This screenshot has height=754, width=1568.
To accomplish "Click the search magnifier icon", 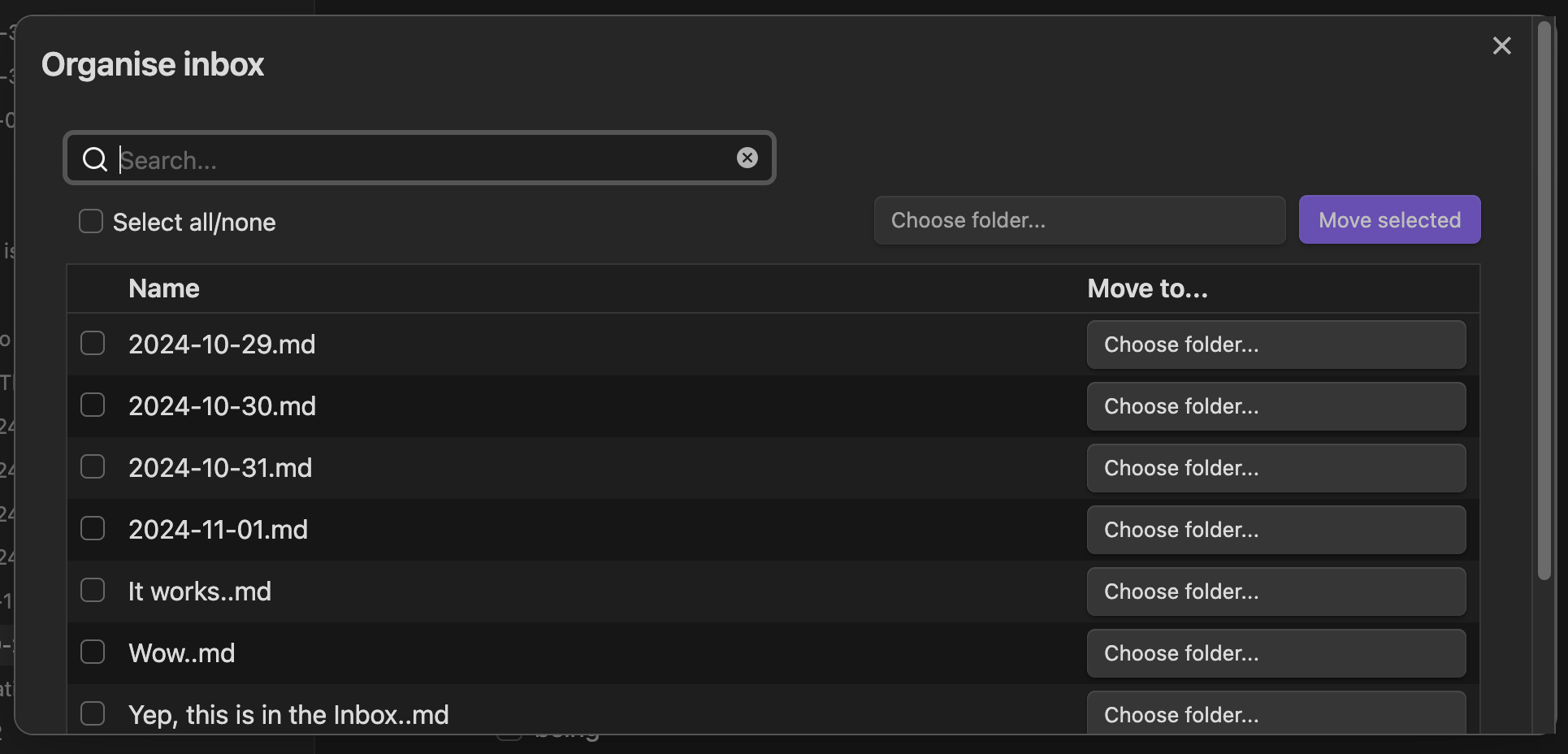I will (x=95, y=158).
